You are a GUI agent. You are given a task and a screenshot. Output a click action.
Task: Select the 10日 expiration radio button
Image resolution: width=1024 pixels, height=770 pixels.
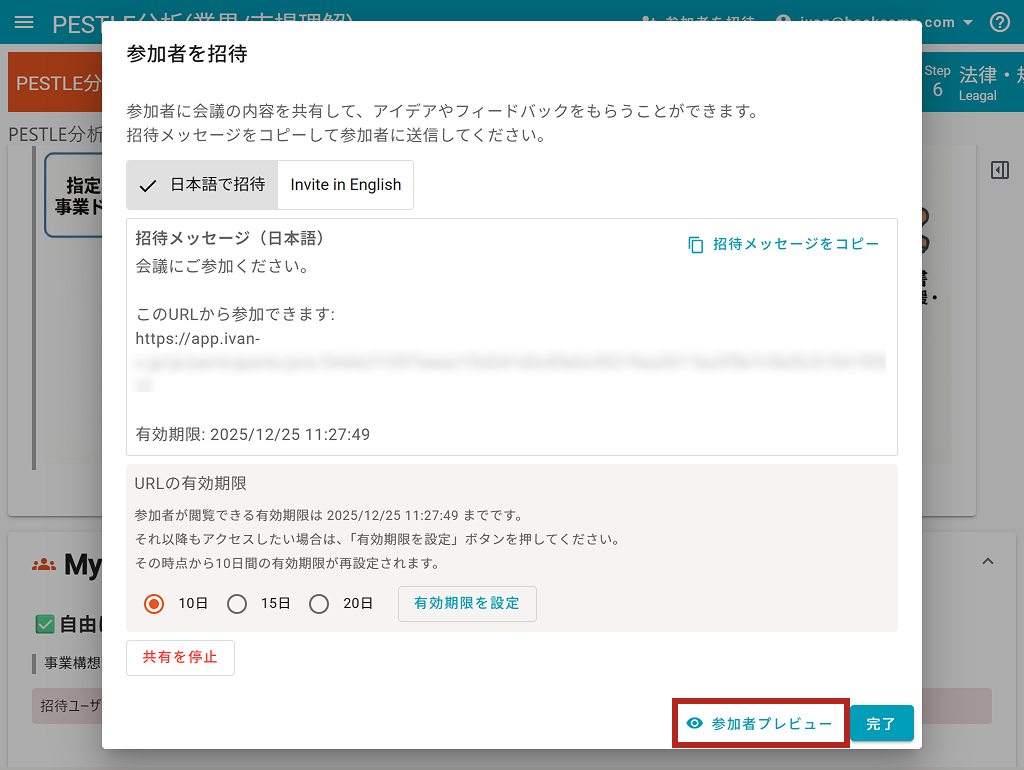154,604
